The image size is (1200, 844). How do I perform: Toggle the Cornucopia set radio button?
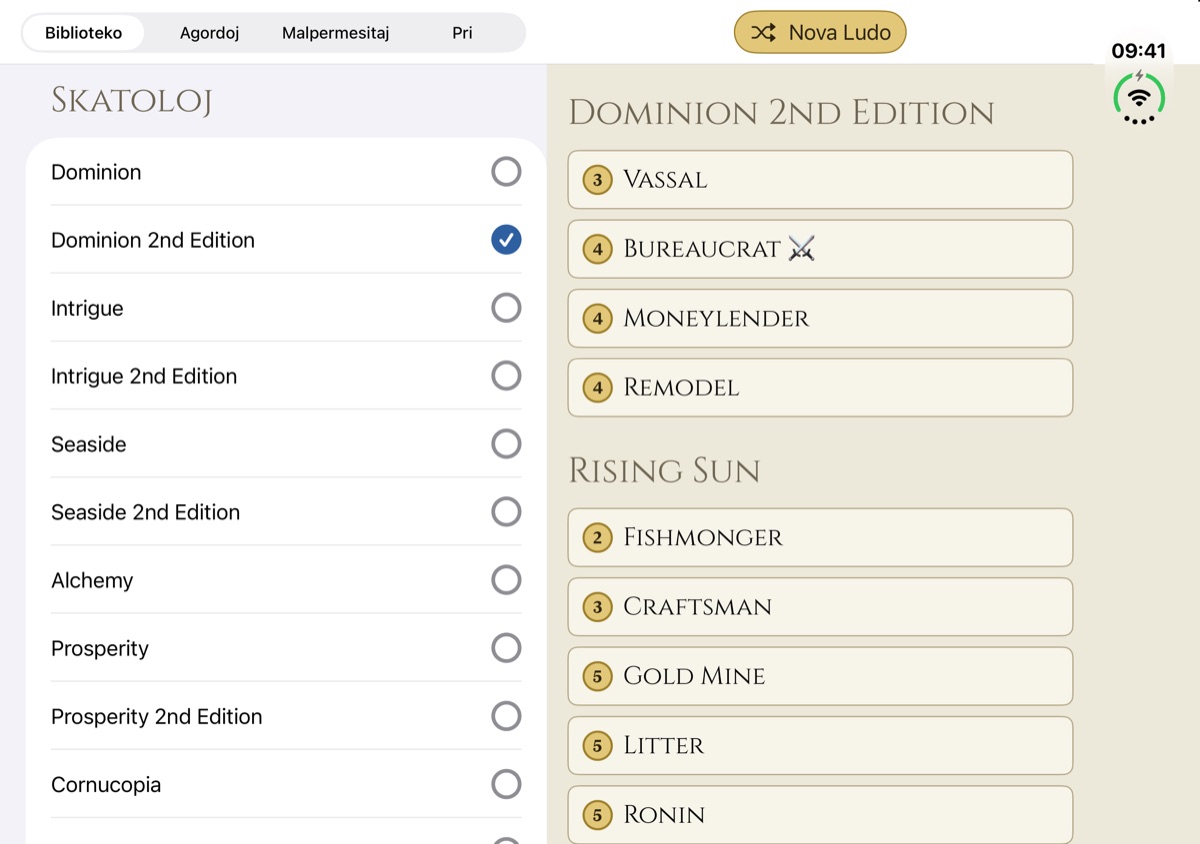(506, 784)
